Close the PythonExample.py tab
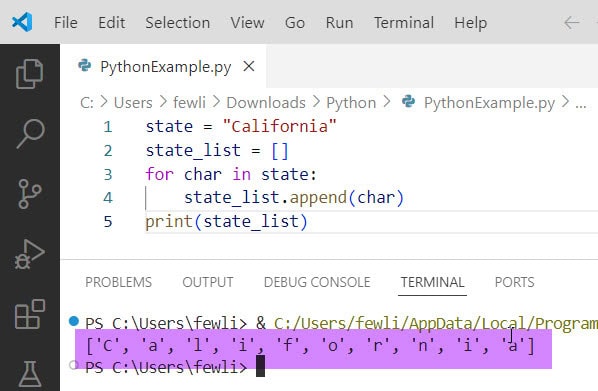Viewport: 598px width, 391px height. pyautogui.click(x=249, y=66)
